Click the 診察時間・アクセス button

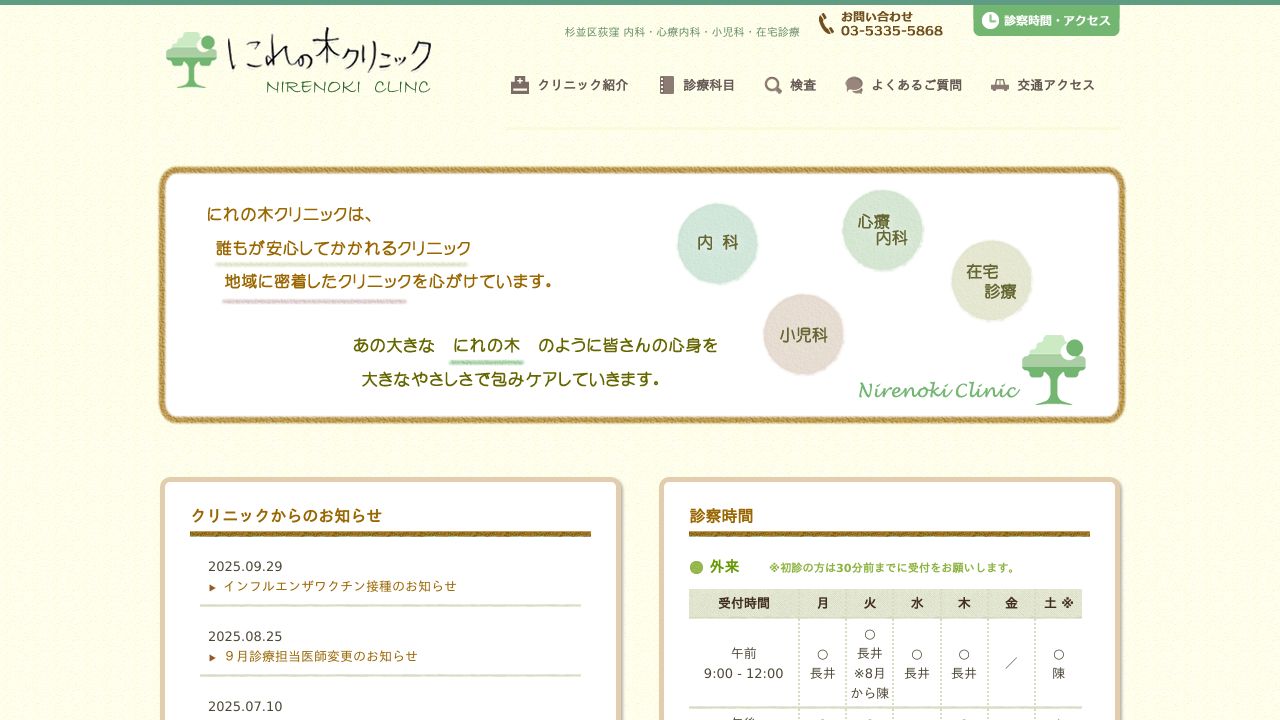[1046, 18]
